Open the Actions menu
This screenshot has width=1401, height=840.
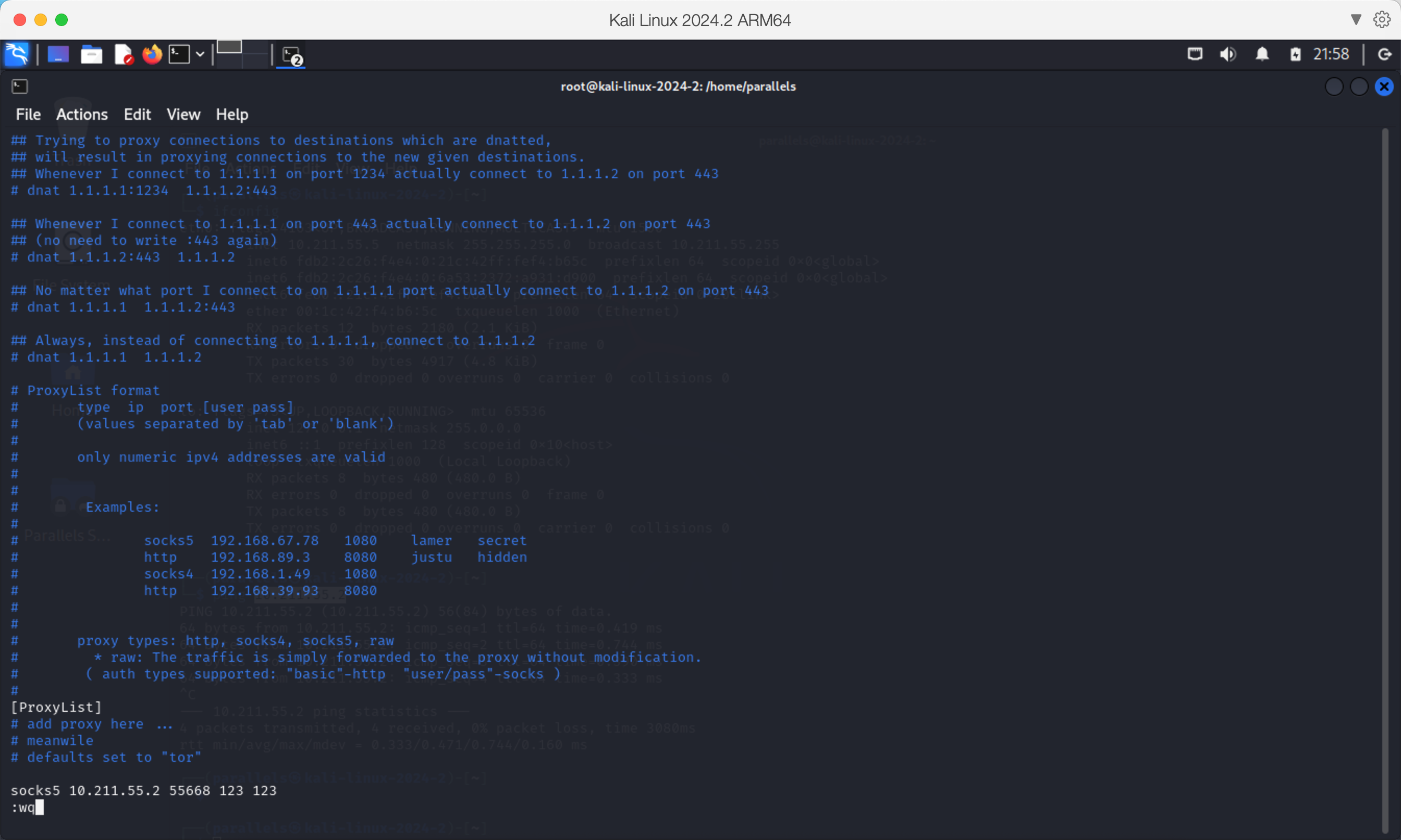click(82, 114)
